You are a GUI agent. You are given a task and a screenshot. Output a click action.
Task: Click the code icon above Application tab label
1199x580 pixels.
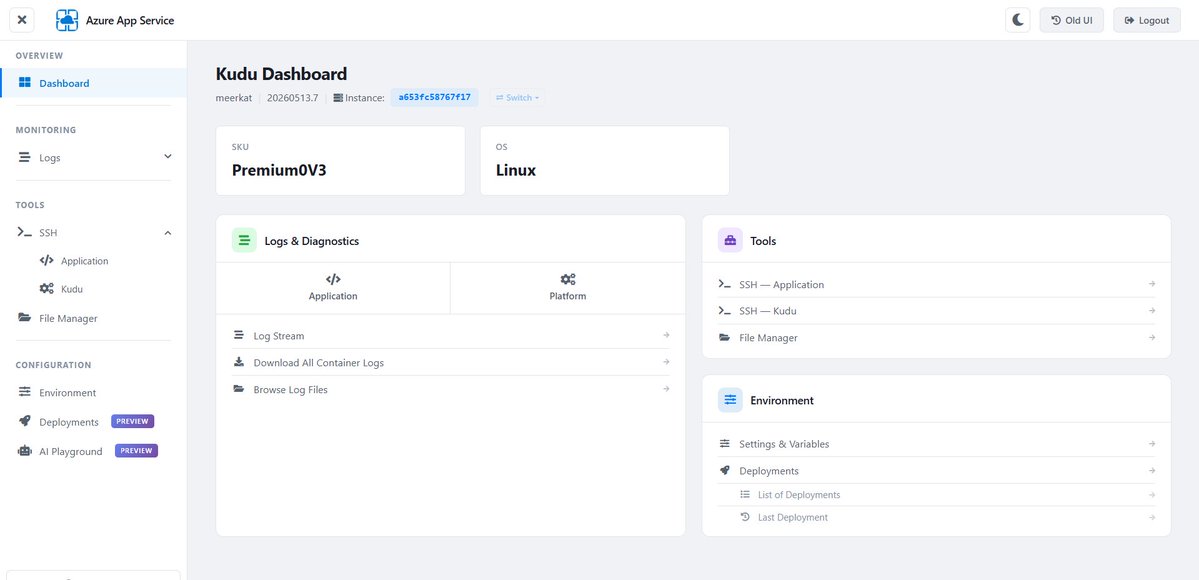point(333,279)
